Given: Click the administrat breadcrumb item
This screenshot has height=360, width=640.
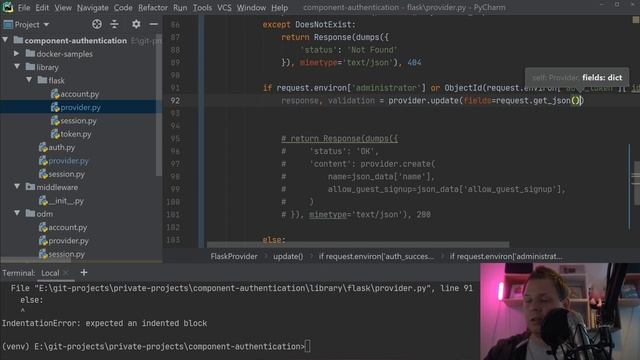Looking at the screenshot, I should click(x=506, y=256).
